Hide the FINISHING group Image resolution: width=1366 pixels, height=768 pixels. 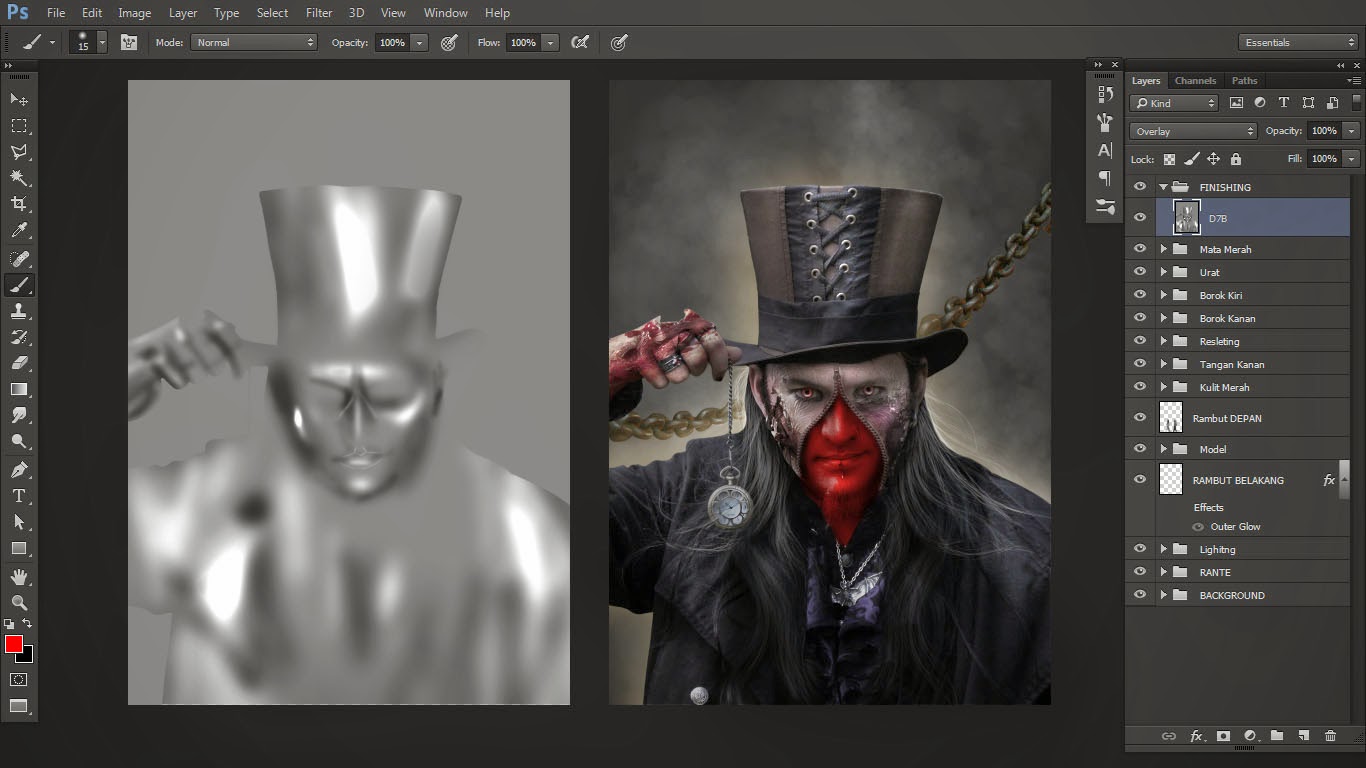1140,187
